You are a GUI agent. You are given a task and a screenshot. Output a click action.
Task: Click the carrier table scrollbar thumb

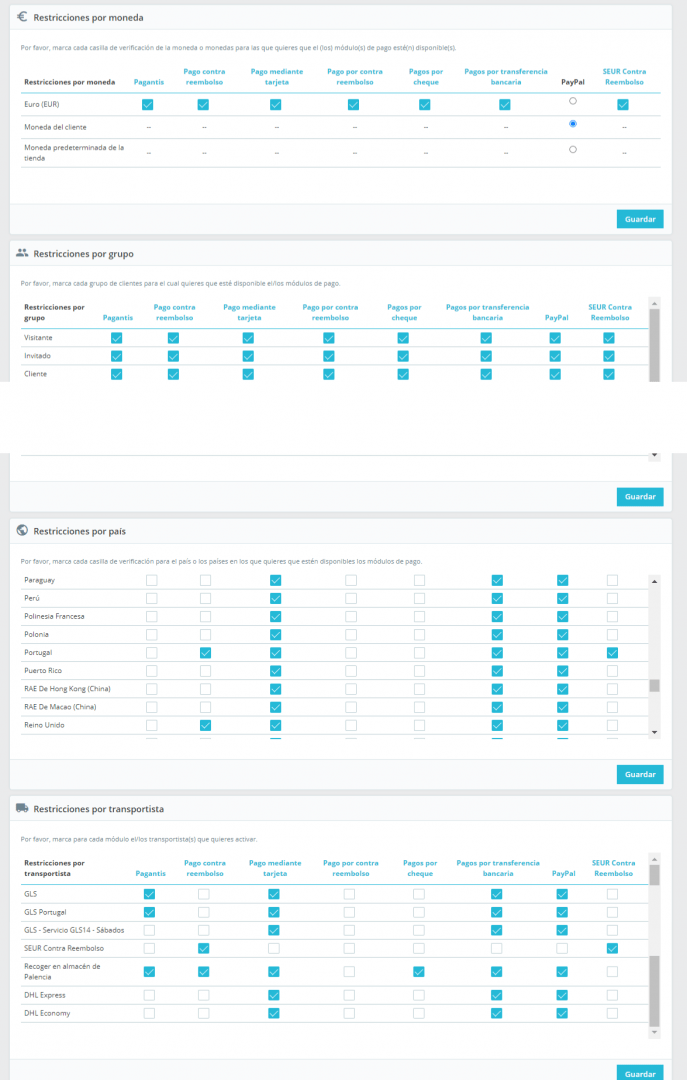[x=655, y=990]
